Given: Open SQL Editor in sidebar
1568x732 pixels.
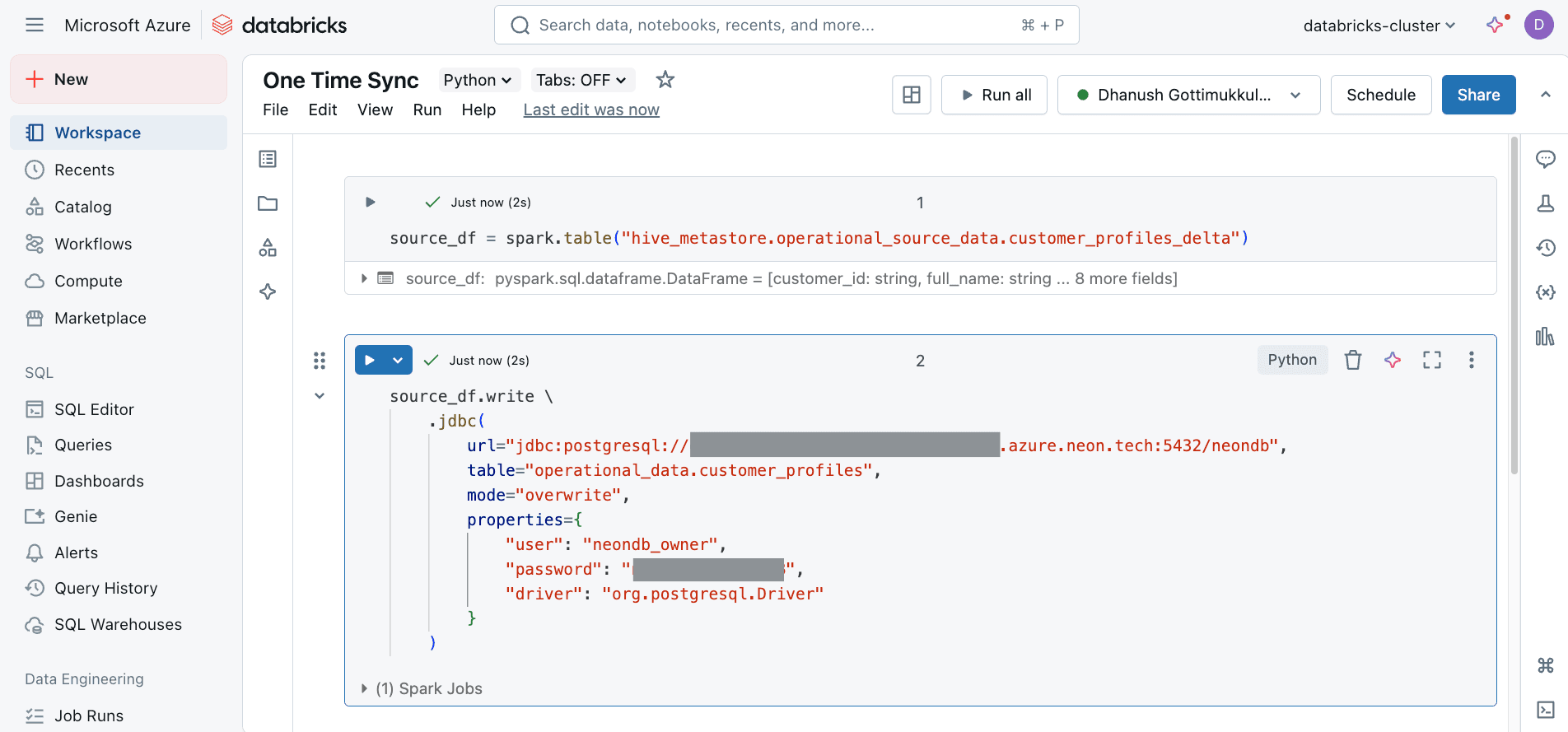Looking at the screenshot, I should point(119,409).
